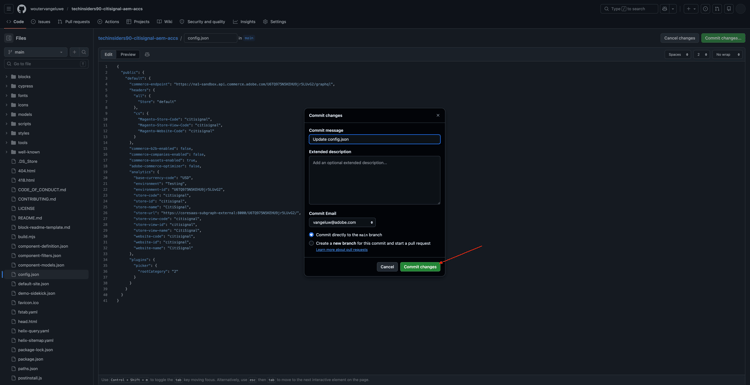
Task: Switch to the Pull requests tab
Action: (x=74, y=22)
